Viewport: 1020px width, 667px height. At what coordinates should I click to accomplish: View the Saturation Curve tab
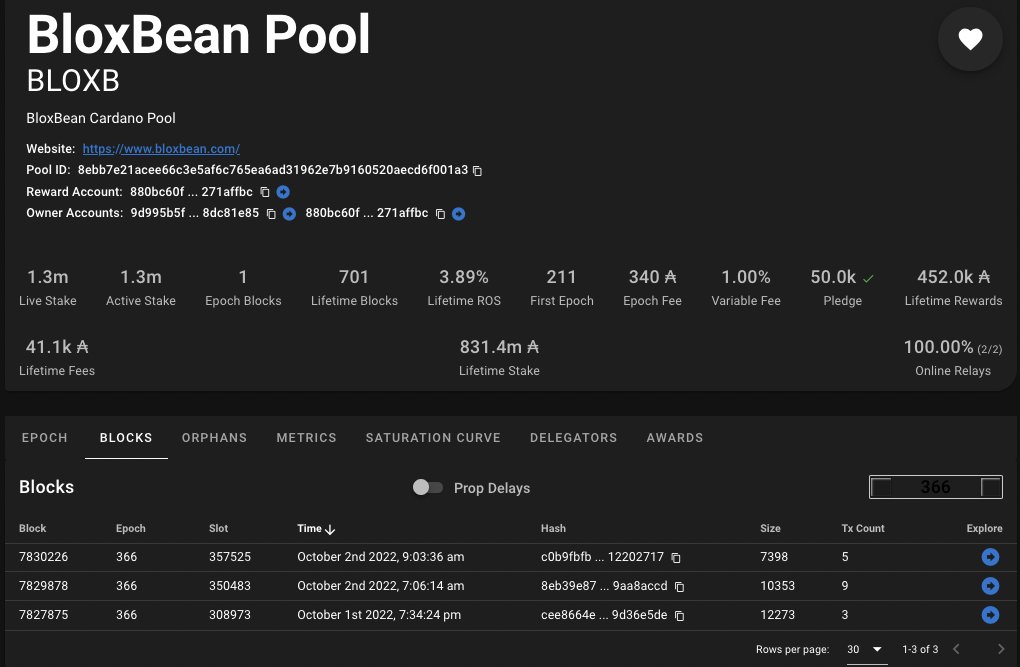click(x=433, y=438)
